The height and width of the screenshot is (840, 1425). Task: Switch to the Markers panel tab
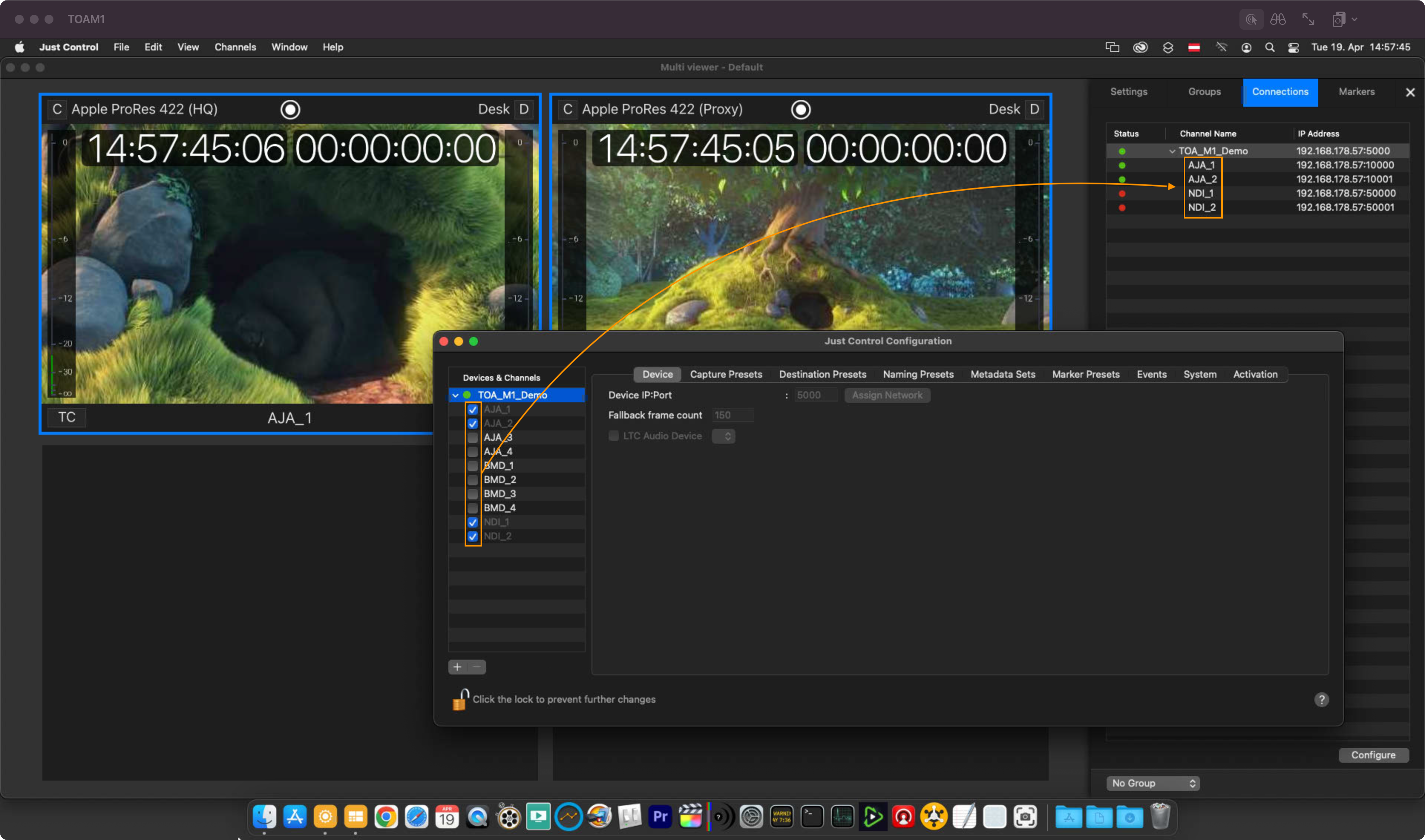[1356, 92]
